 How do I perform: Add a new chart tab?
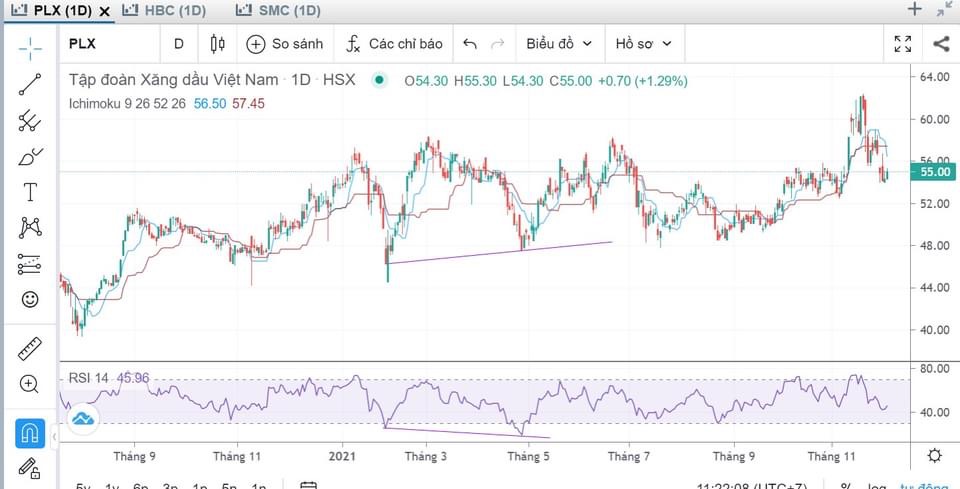tap(913, 9)
